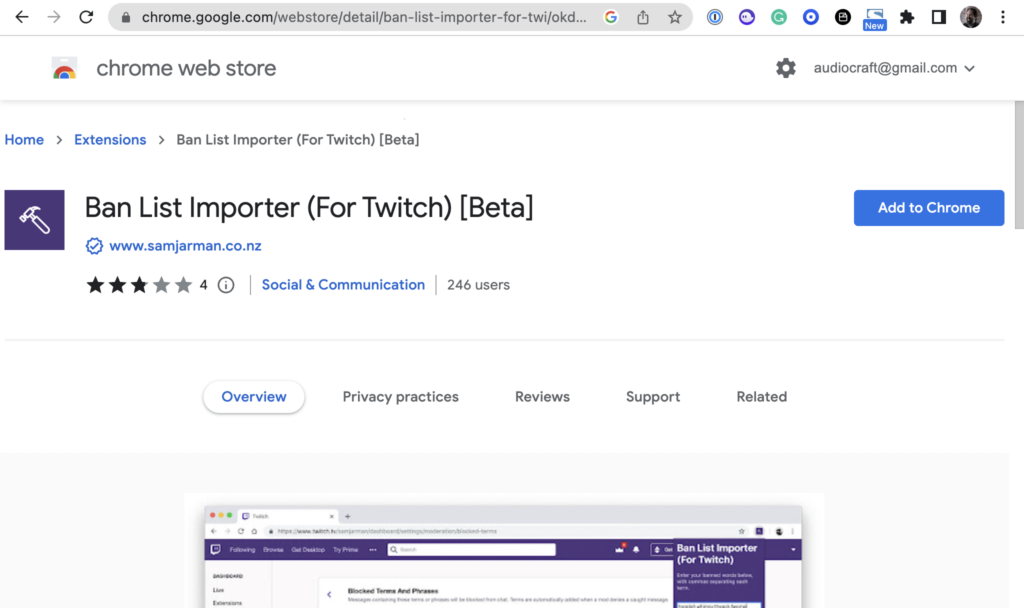Switch to Privacy practices tab
Viewport: 1024px width, 608px height.
pos(400,397)
